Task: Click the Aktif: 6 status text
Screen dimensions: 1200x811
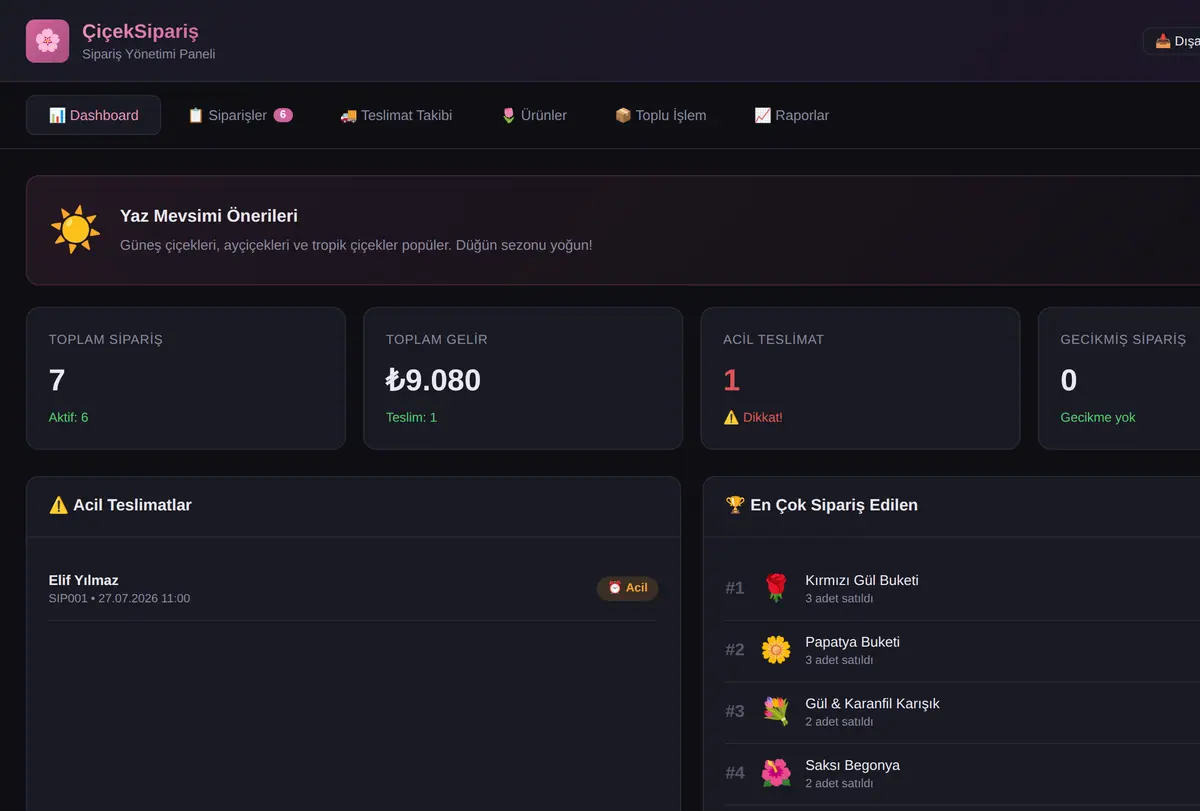Action: pyautogui.click(x=68, y=417)
